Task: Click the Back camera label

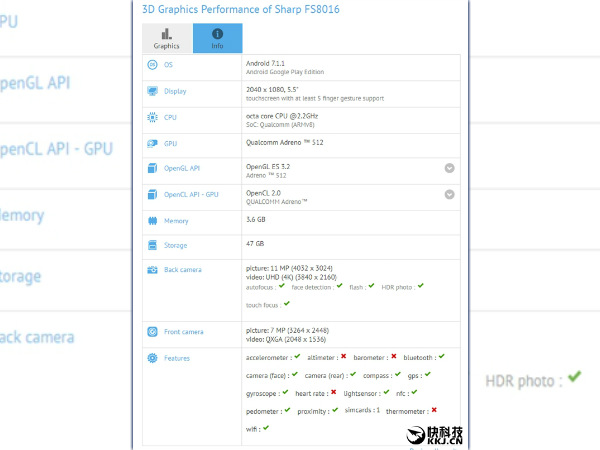Action: point(183,270)
